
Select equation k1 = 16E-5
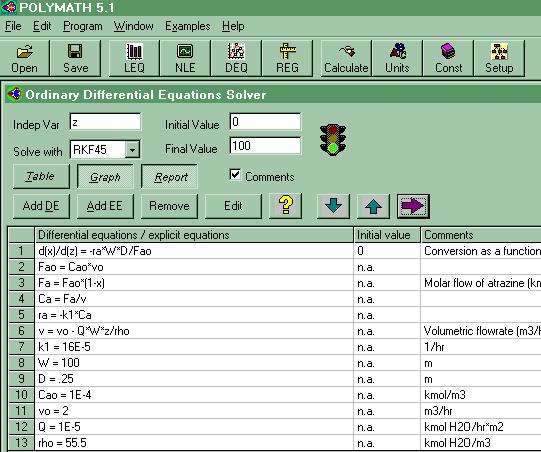pyautogui.click(x=194, y=347)
